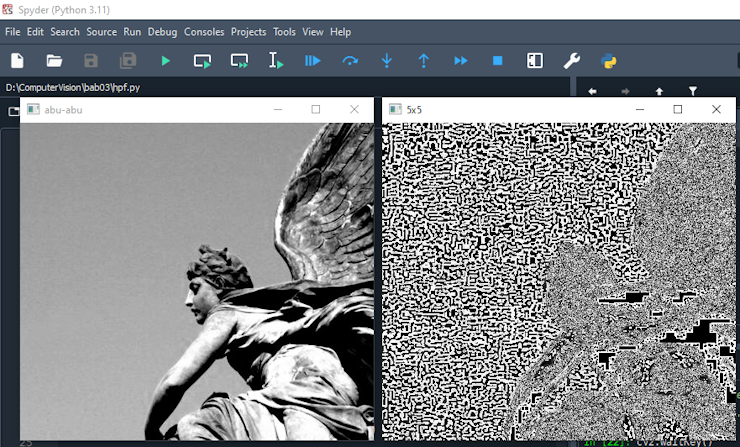Image resolution: width=740 pixels, height=447 pixels.
Task: Step out to the caller with the up arrow
Action: tap(424, 61)
